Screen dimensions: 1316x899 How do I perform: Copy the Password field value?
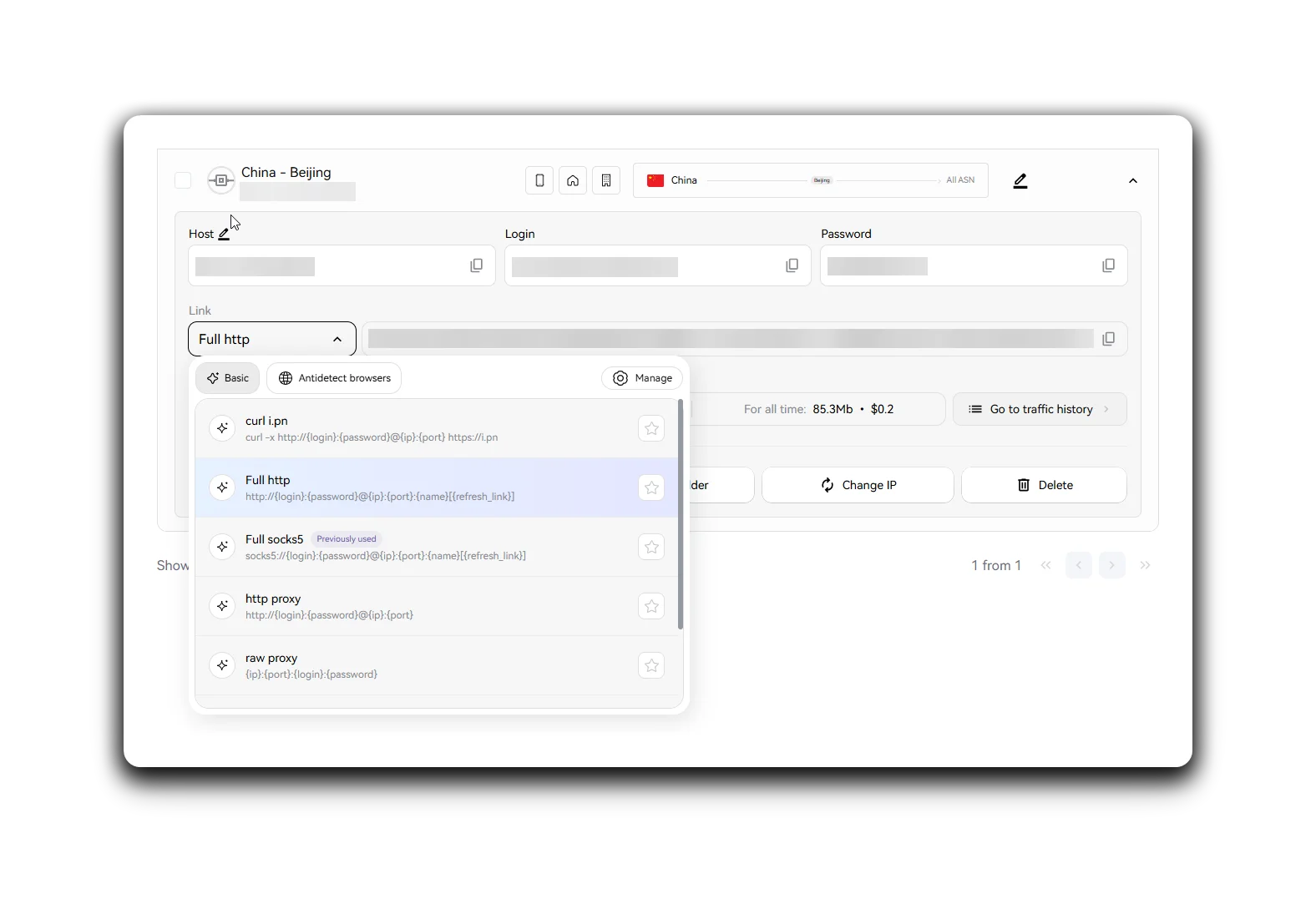(1108, 265)
